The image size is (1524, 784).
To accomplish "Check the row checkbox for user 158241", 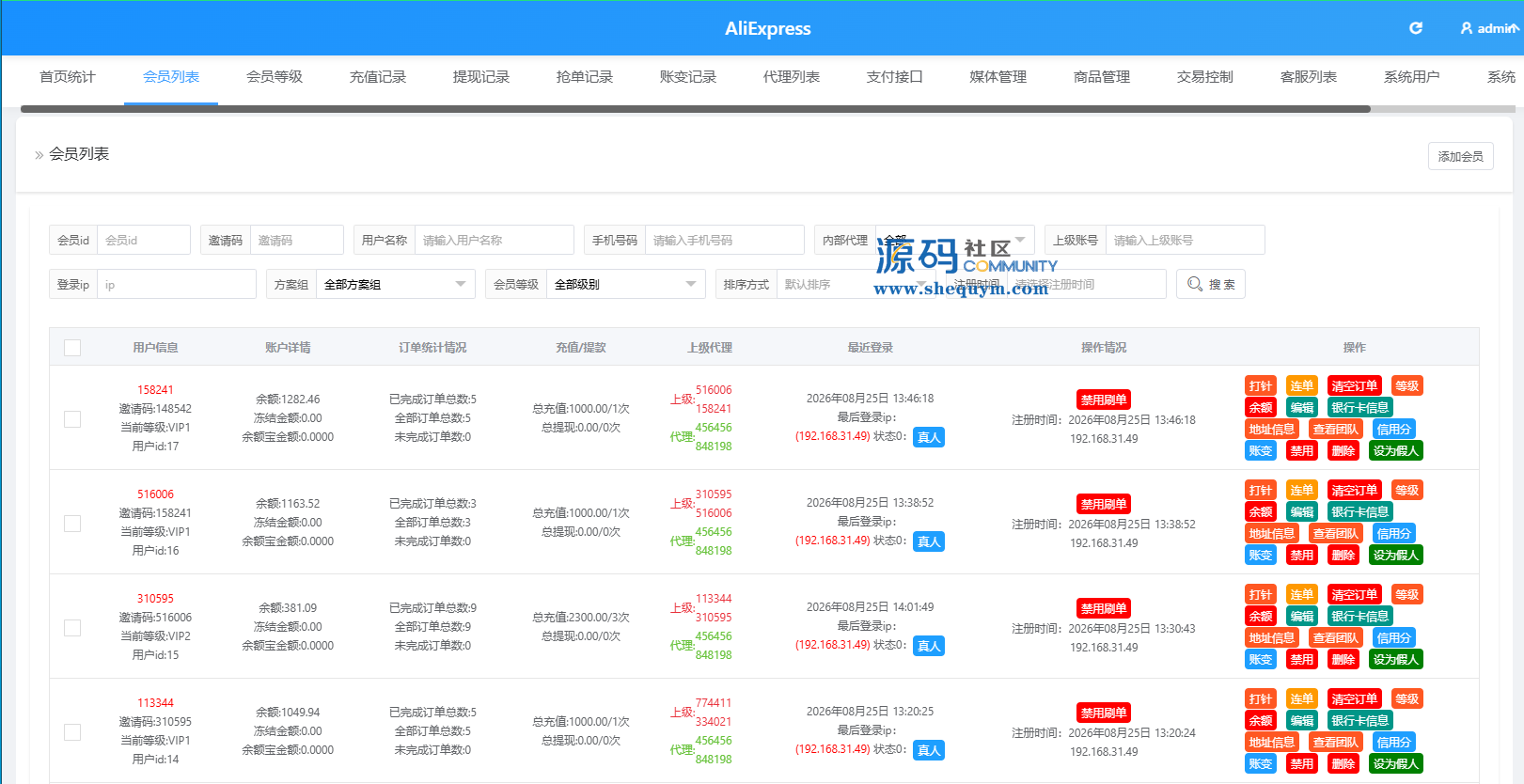I will tap(72, 419).
